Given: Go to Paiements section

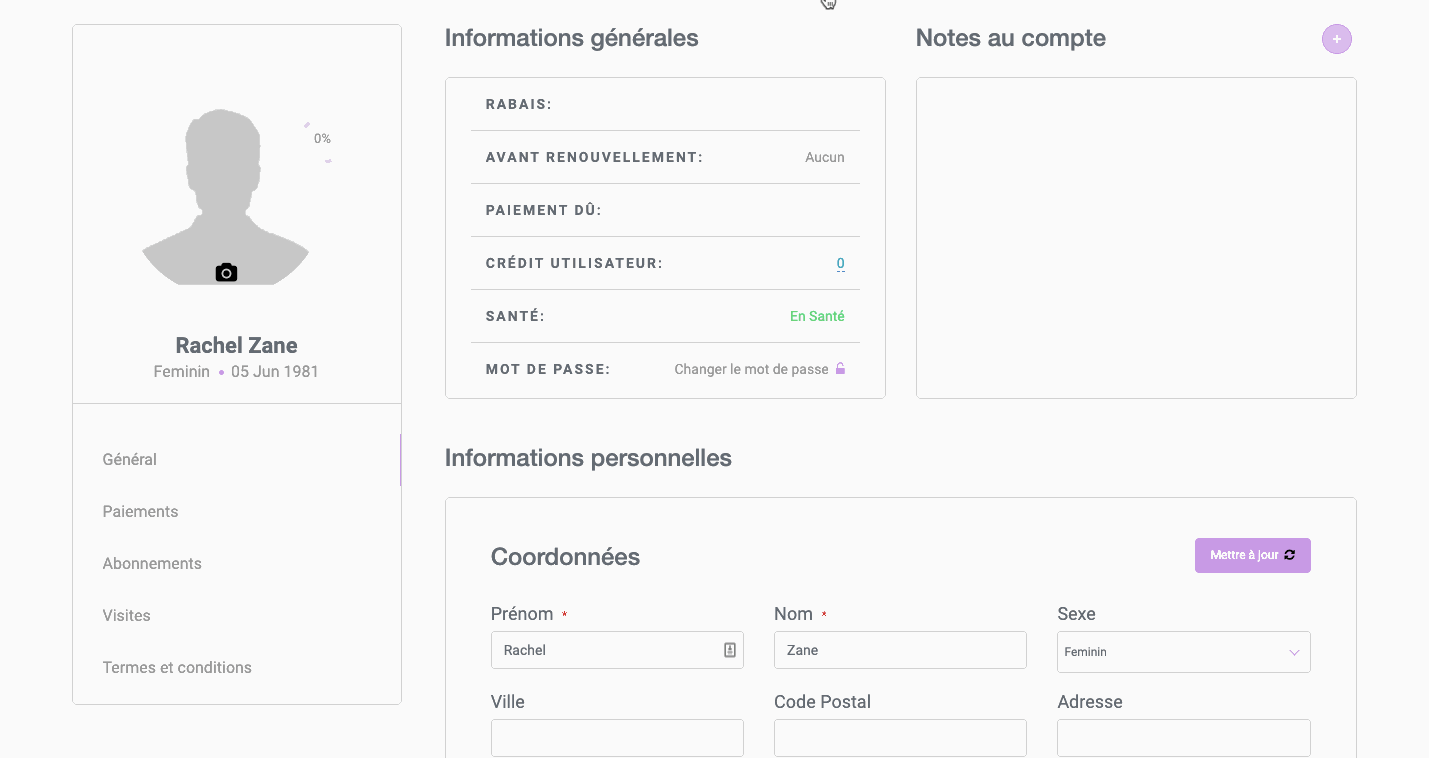Looking at the screenshot, I should pos(140,512).
